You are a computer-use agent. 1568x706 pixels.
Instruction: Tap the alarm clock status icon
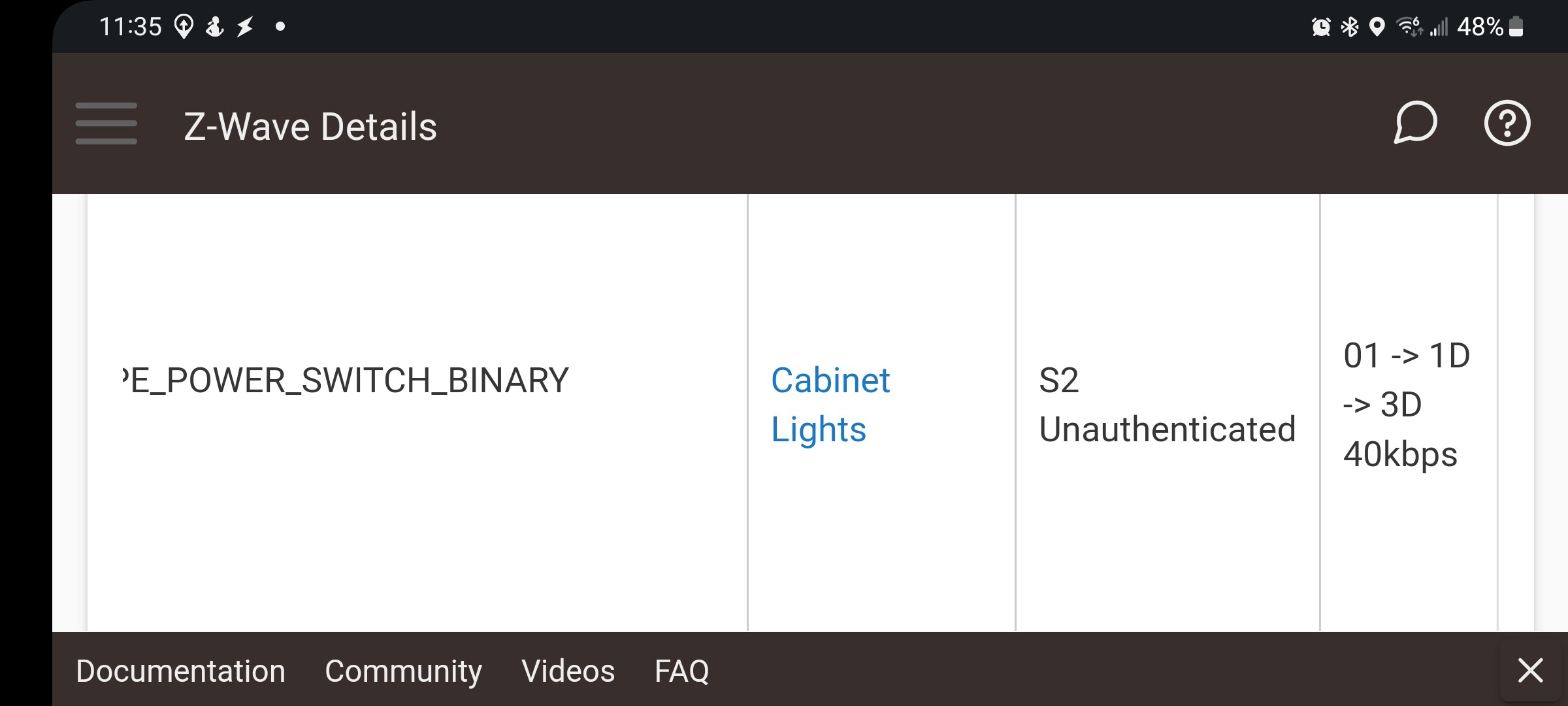point(1320,27)
